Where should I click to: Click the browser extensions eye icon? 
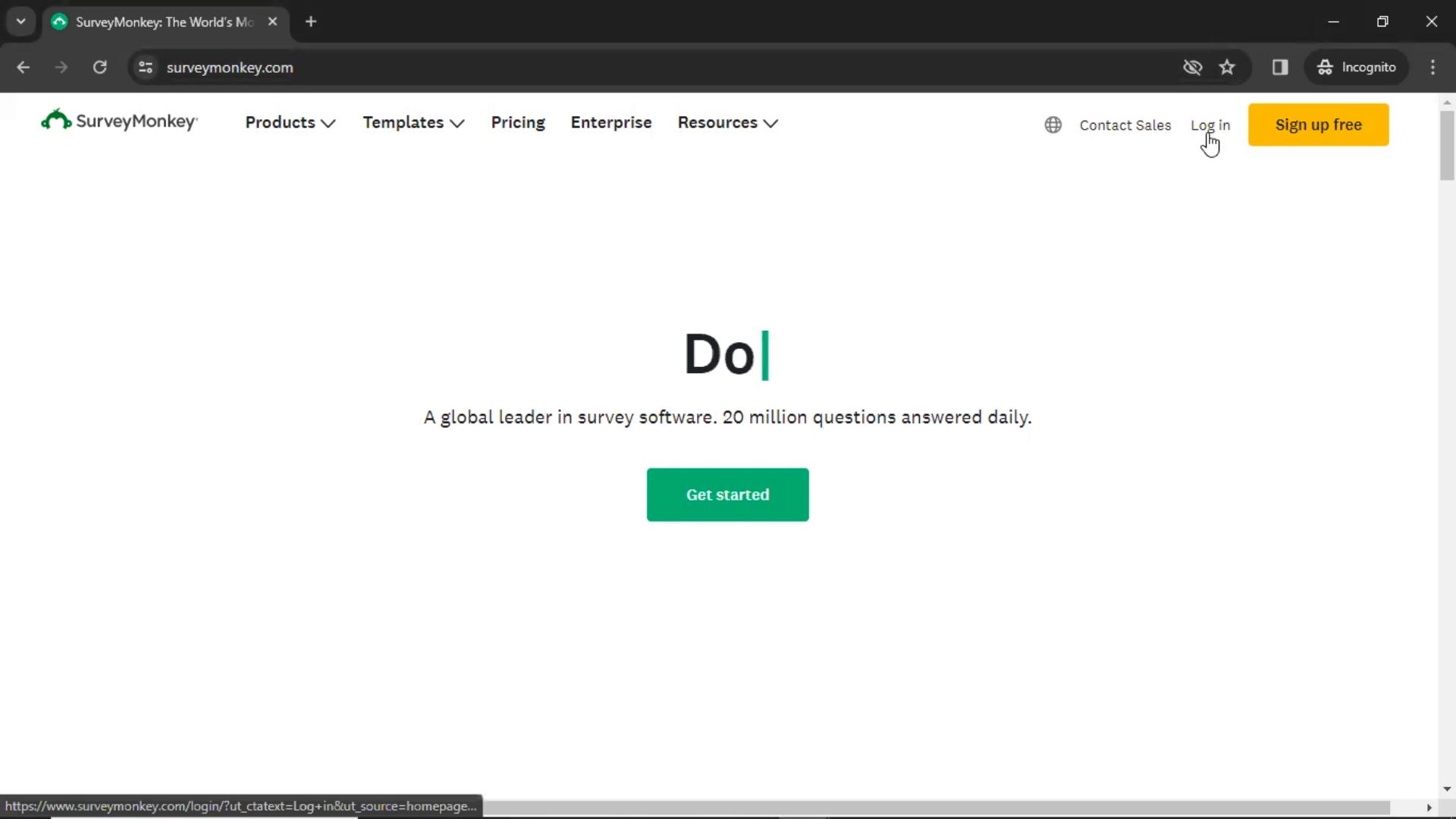pyautogui.click(x=1192, y=67)
